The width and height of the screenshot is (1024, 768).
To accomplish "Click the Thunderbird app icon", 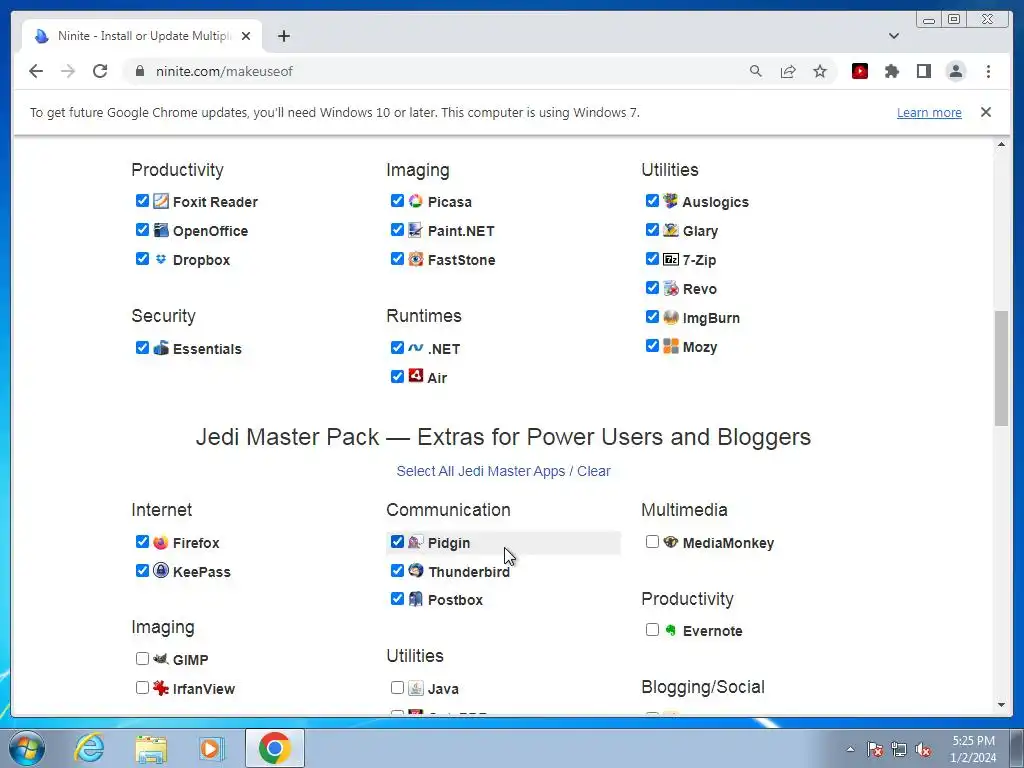I will (415, 570).
